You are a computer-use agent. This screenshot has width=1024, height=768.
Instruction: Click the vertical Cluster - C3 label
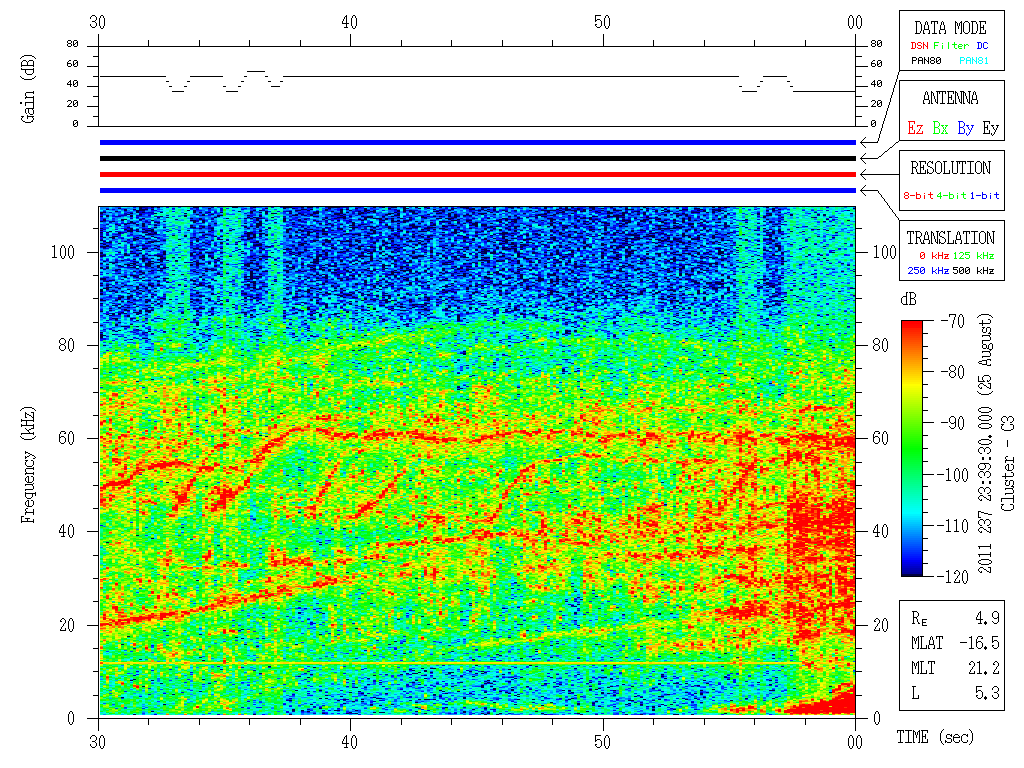(1008, 464)
